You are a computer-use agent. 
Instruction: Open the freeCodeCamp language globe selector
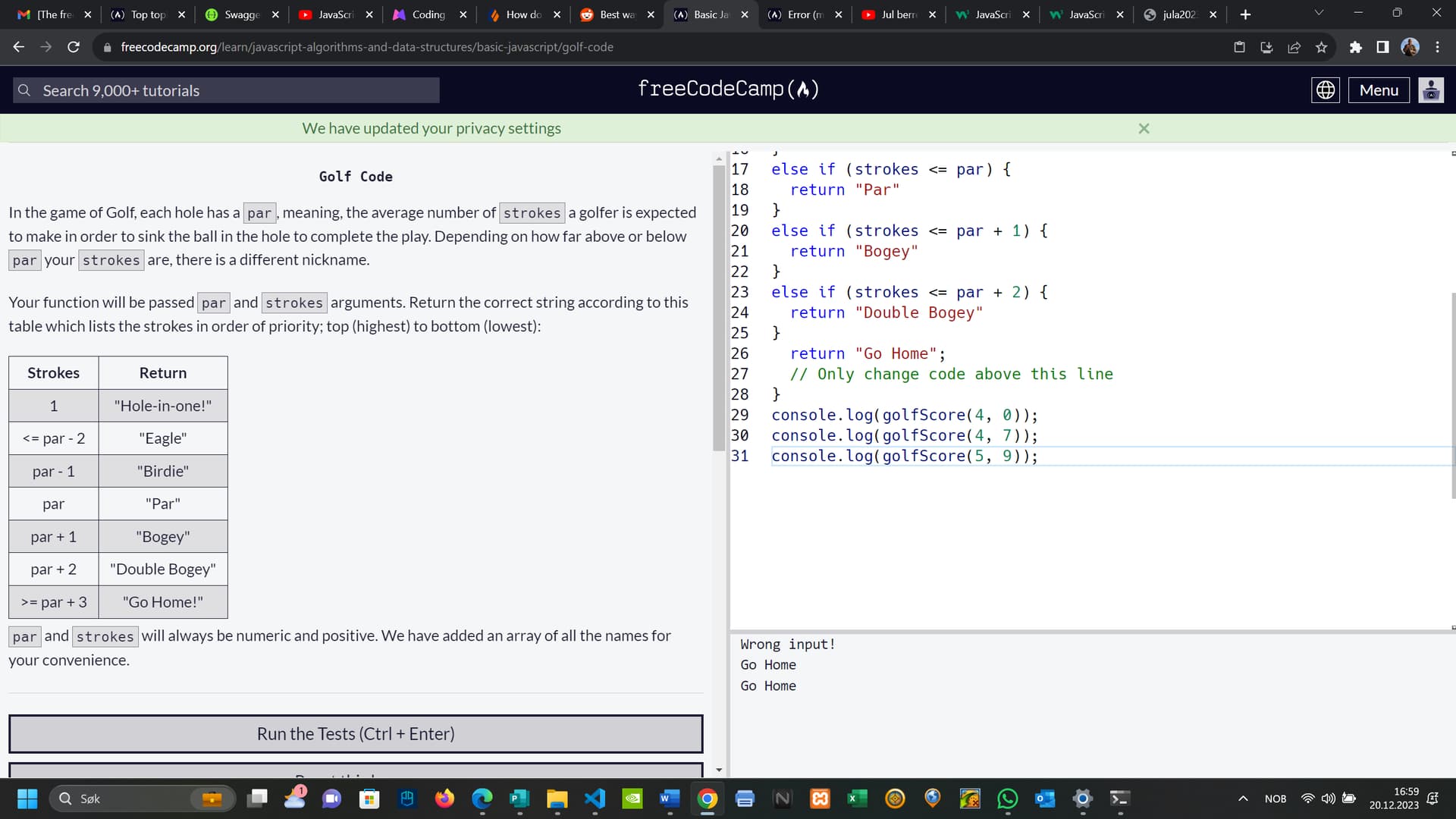(x=1325, y=89)
